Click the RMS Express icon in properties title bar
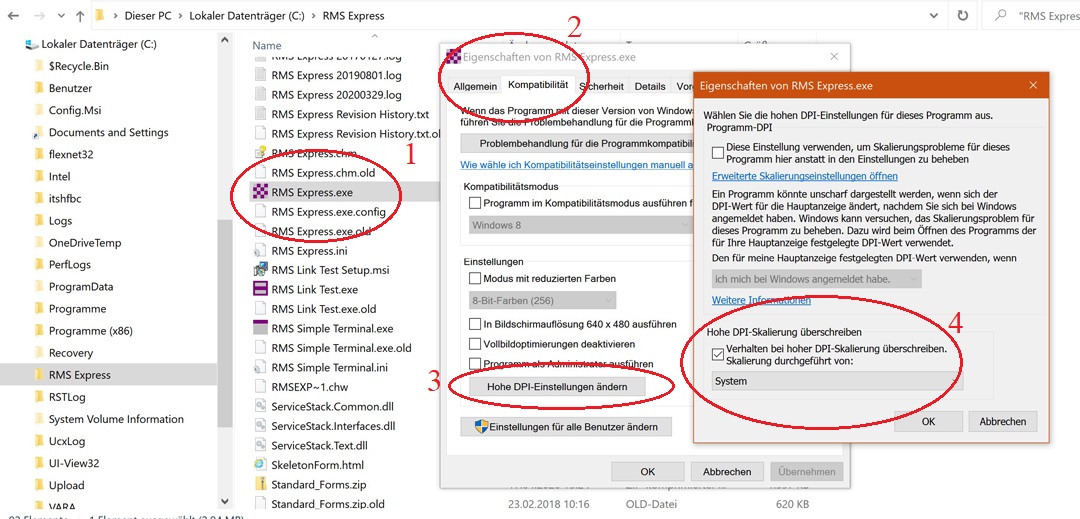This screenshot has width=1080, height=519. point(454,56)
